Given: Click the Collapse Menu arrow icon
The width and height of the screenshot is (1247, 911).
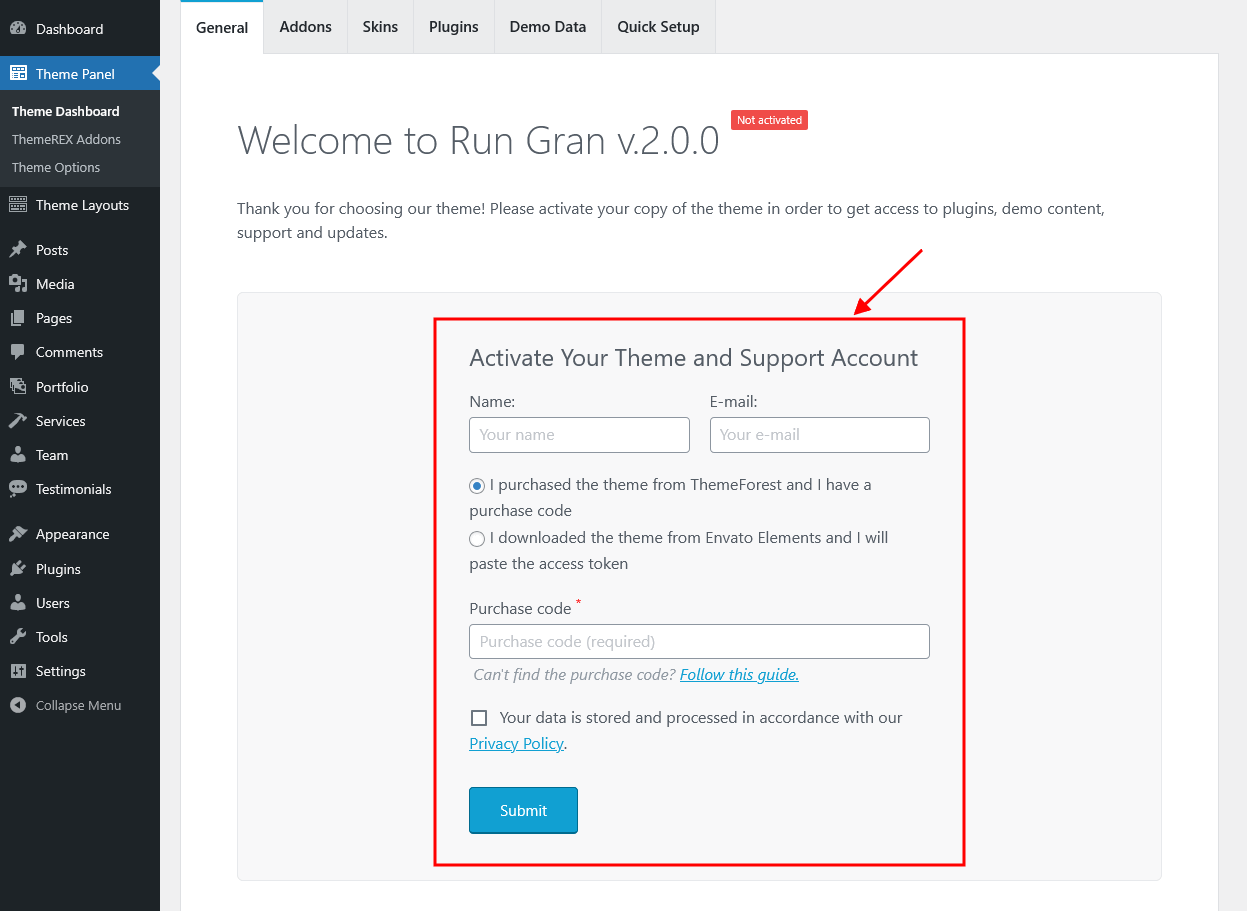Looking at the screenshot, I should 18,705.
